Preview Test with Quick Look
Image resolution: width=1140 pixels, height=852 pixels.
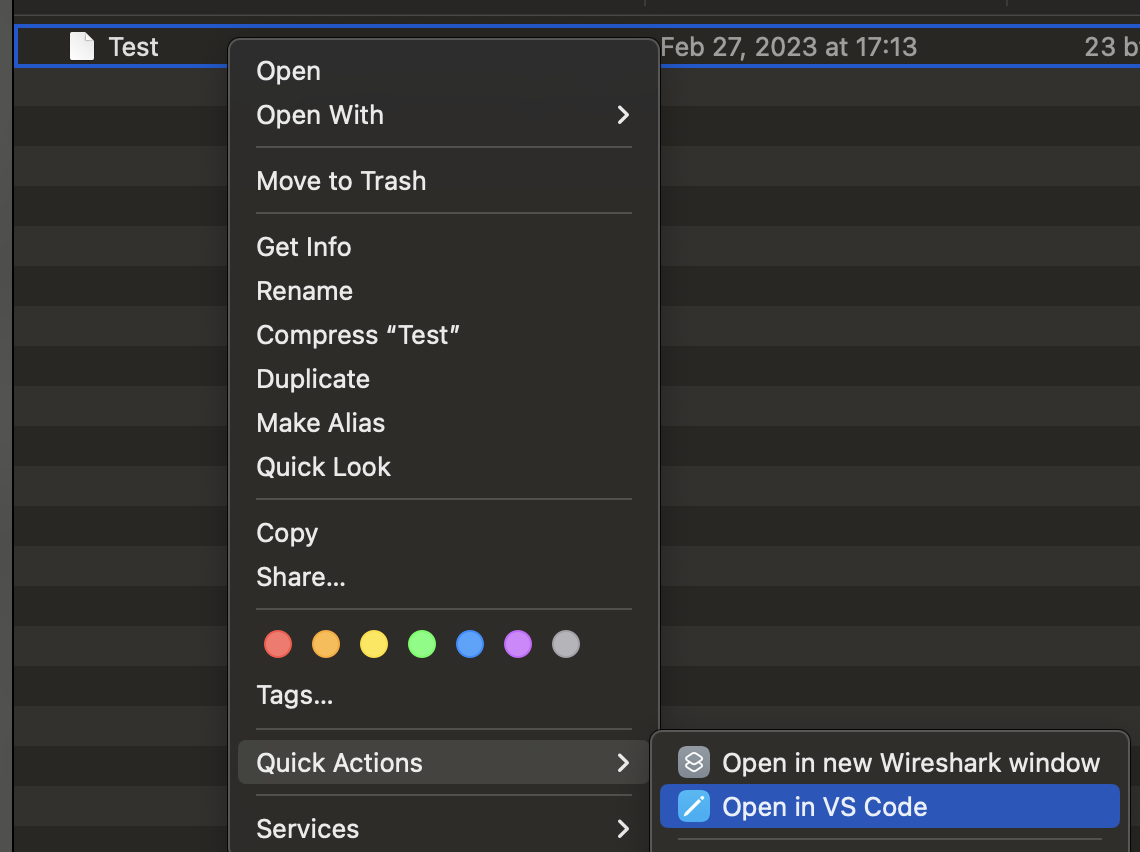tap(323, 467)
